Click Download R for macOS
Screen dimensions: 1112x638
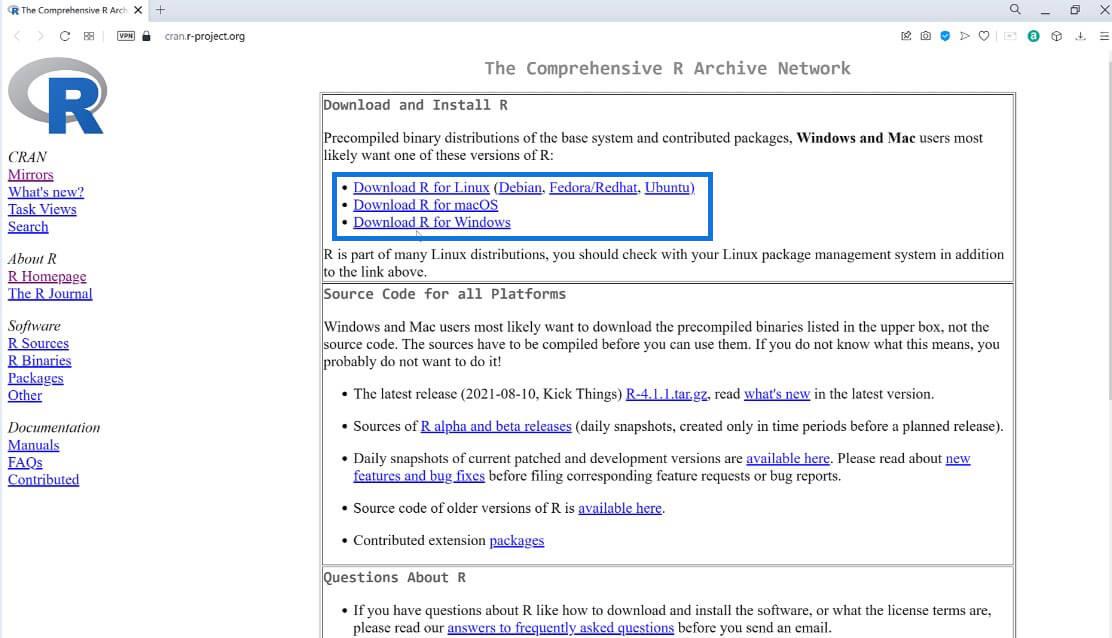pos(426,205)
